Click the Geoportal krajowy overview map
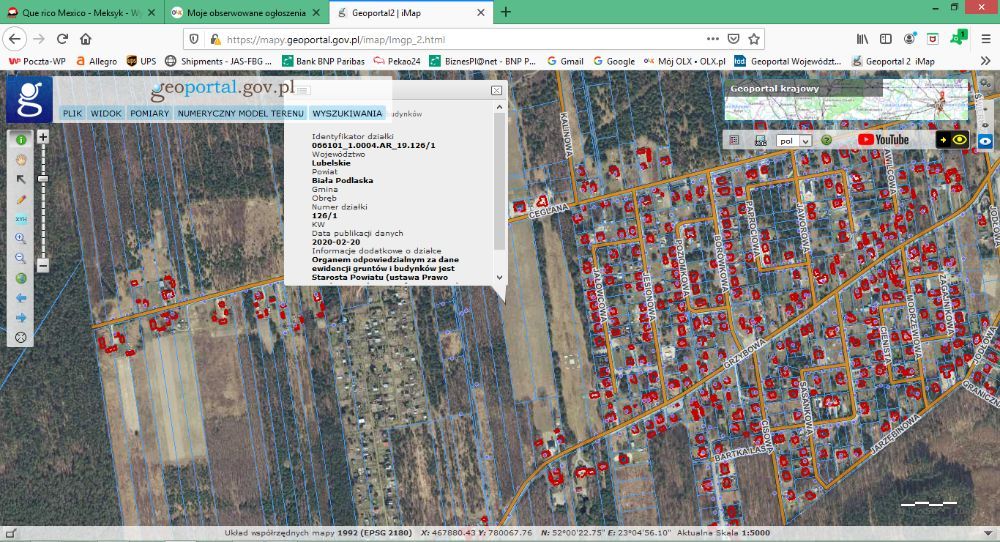The width and height of the screenshot is (1000, 542). [847, 99]
